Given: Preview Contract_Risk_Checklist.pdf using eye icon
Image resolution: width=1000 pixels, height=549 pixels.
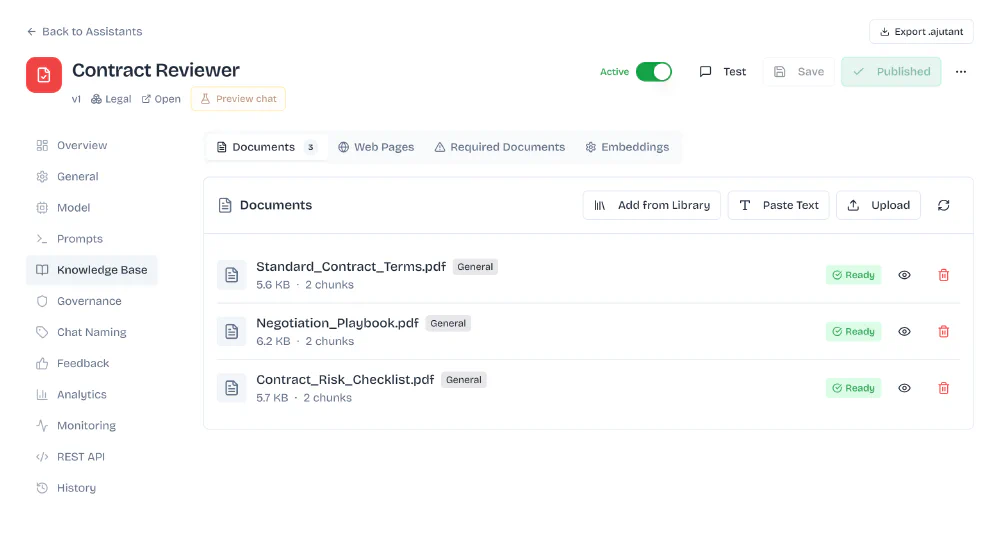Looking at the screenshot, I should (x=904, y=388).
